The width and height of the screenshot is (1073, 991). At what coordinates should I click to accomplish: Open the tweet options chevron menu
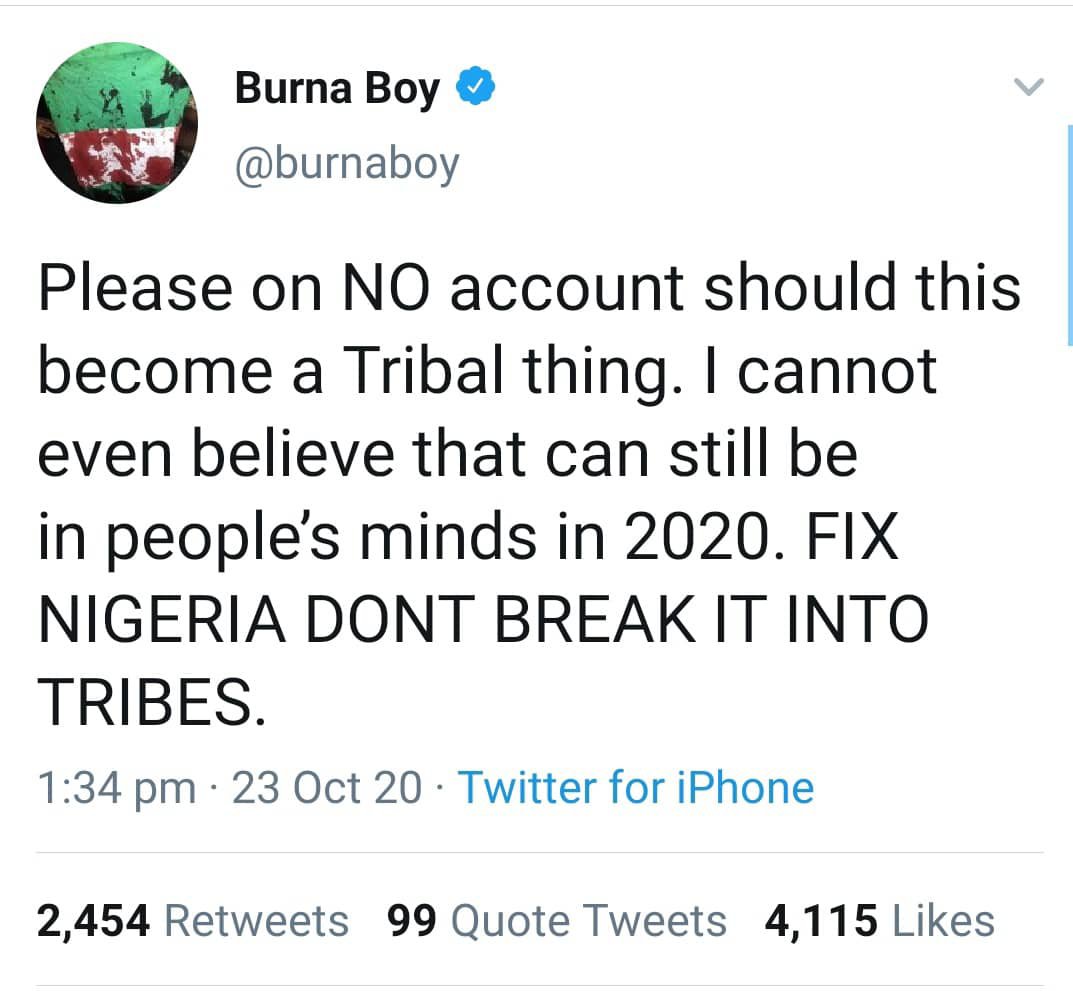click(1028, 89)
